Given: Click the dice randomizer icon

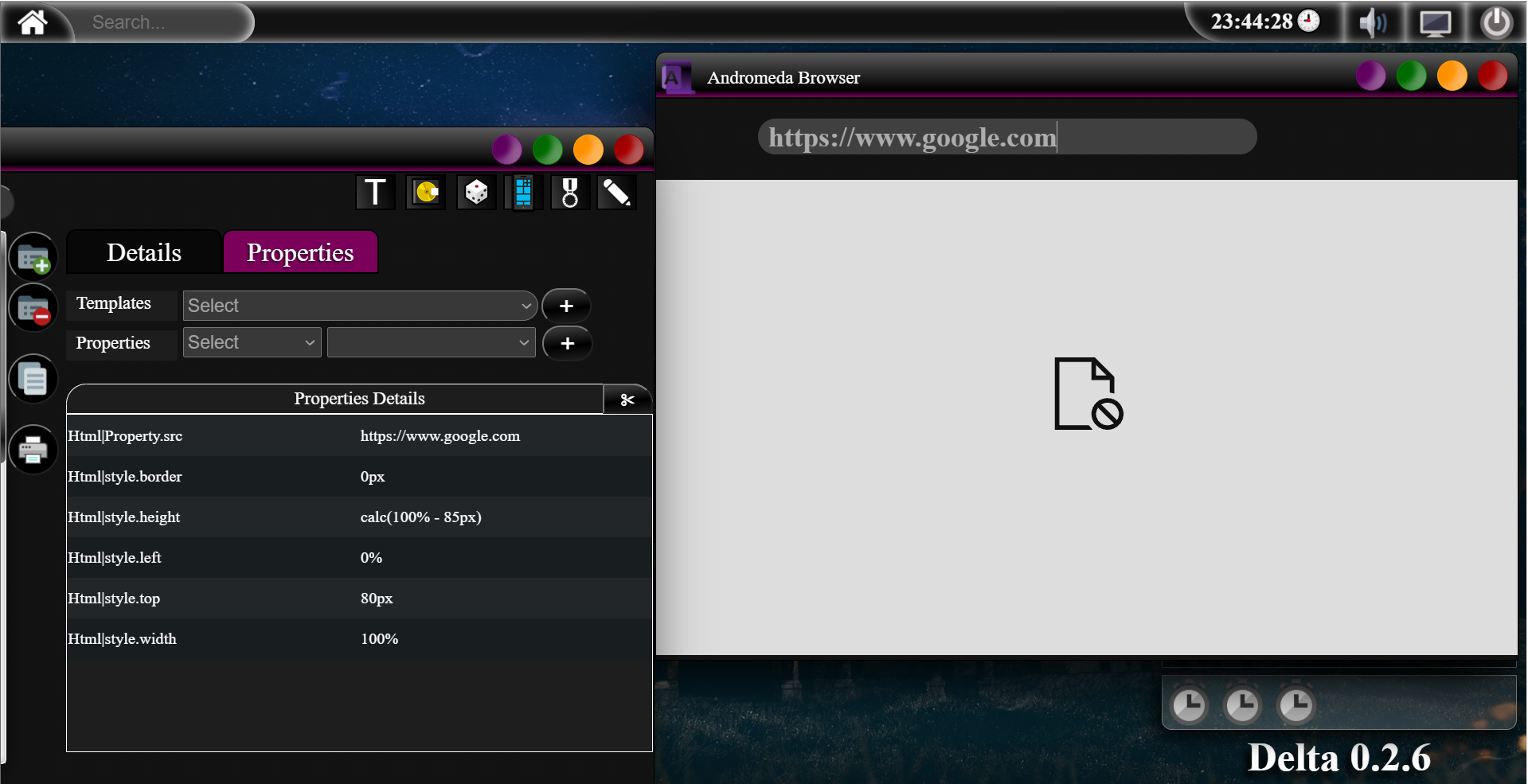Looking at the screenshot, I should coord(475,192).
